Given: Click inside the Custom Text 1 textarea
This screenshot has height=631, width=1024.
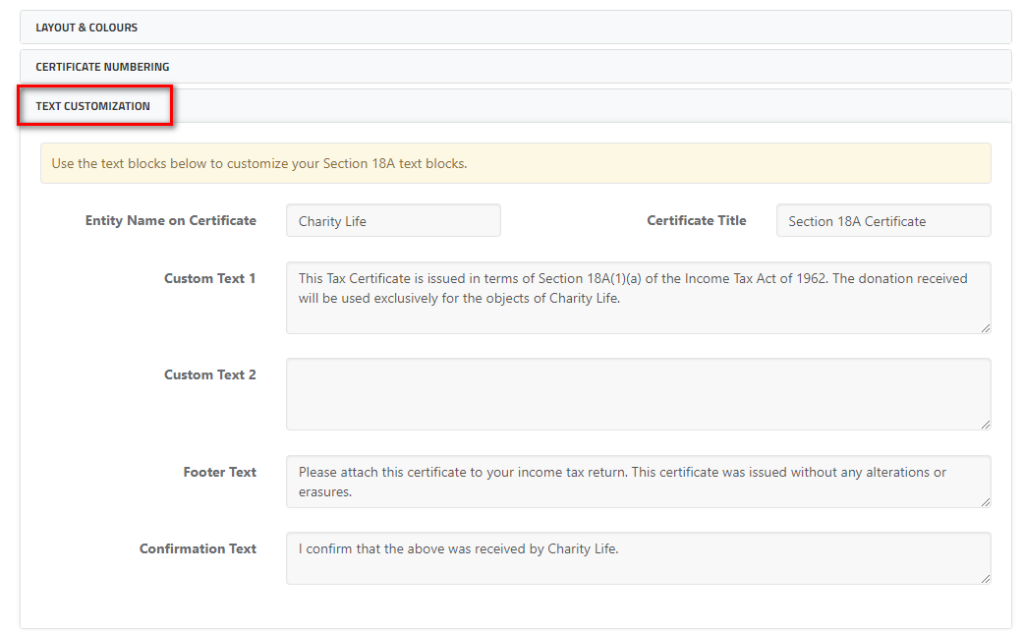Looking at the screenshot, I should click(638, 298).
